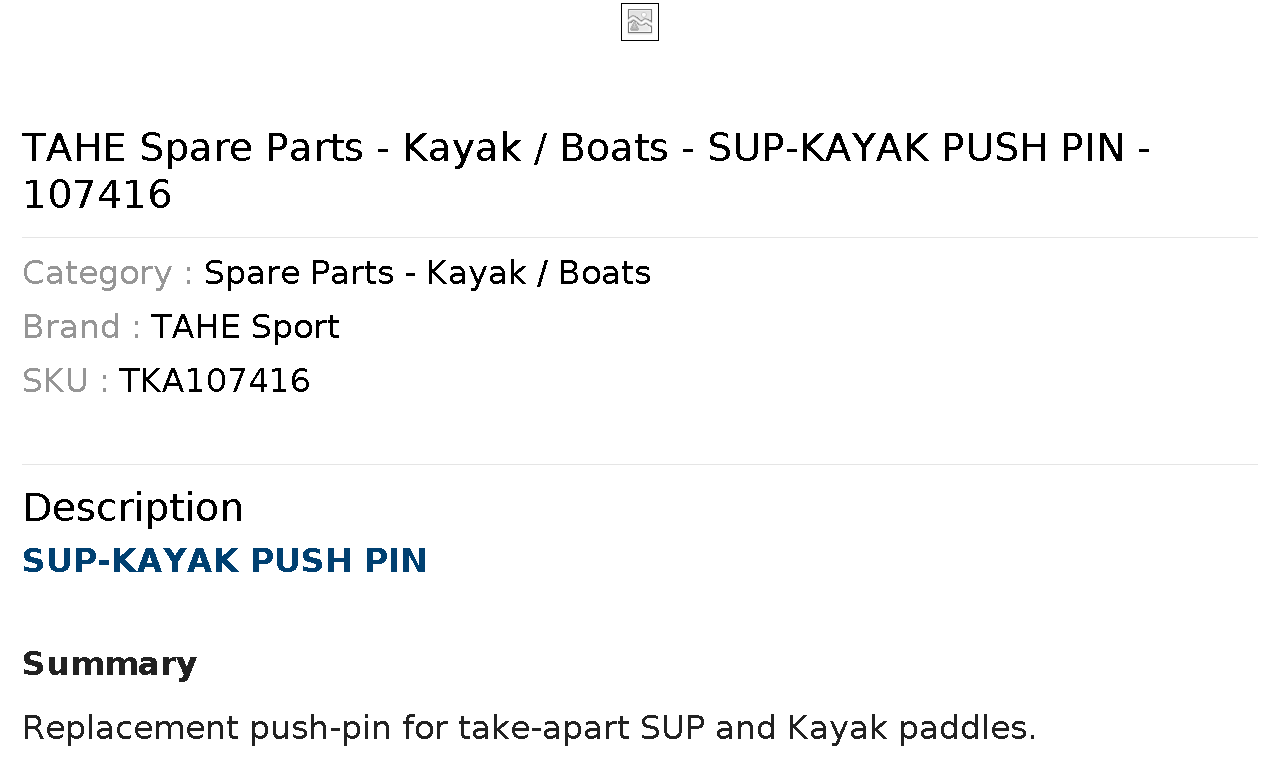The image size is (1280, 779).
Task: Click the bold Summary heading
Action: point(109,664)
